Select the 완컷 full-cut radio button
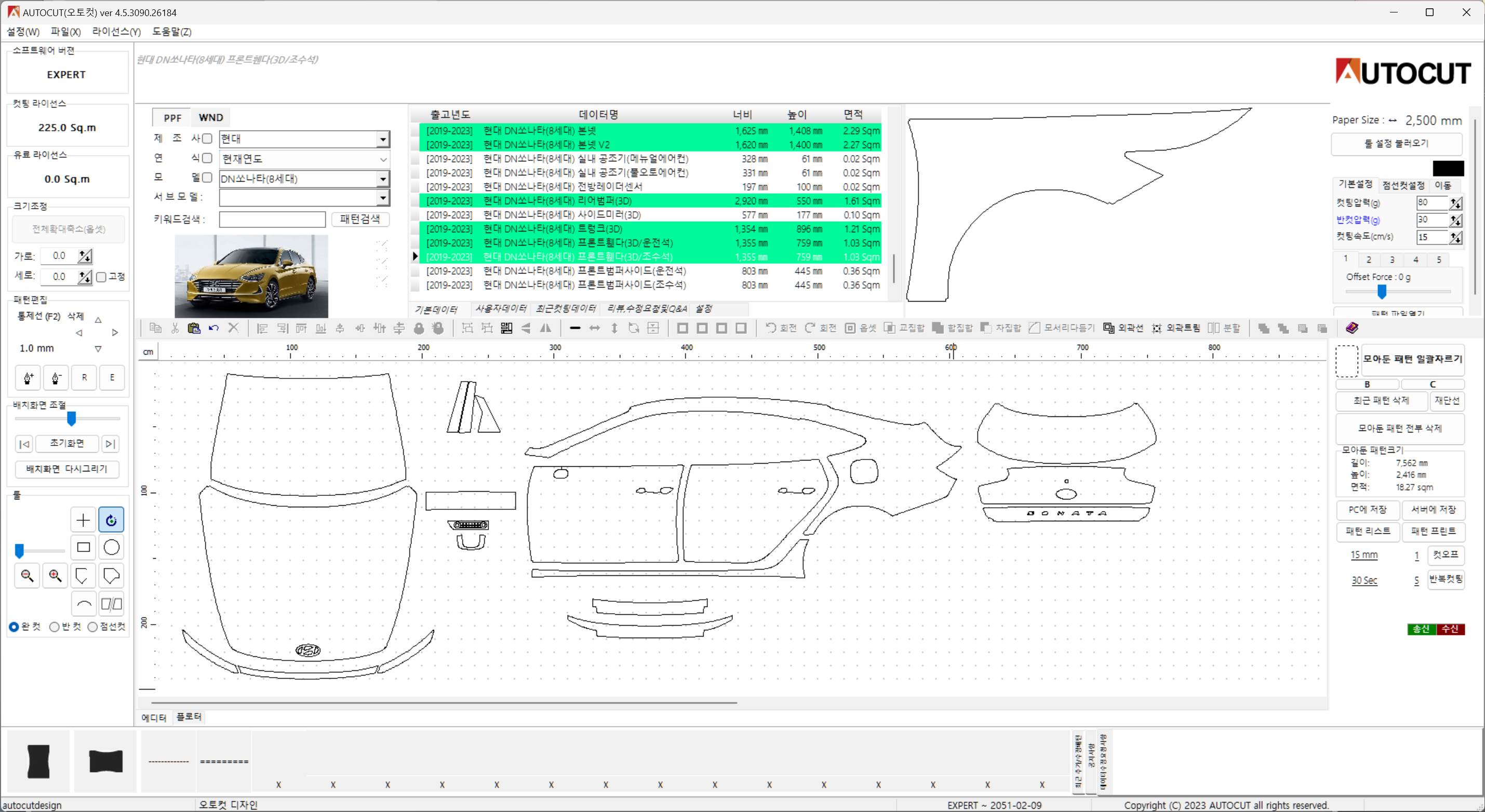This screenshot has width=1485, height=812. click(14, 627)
